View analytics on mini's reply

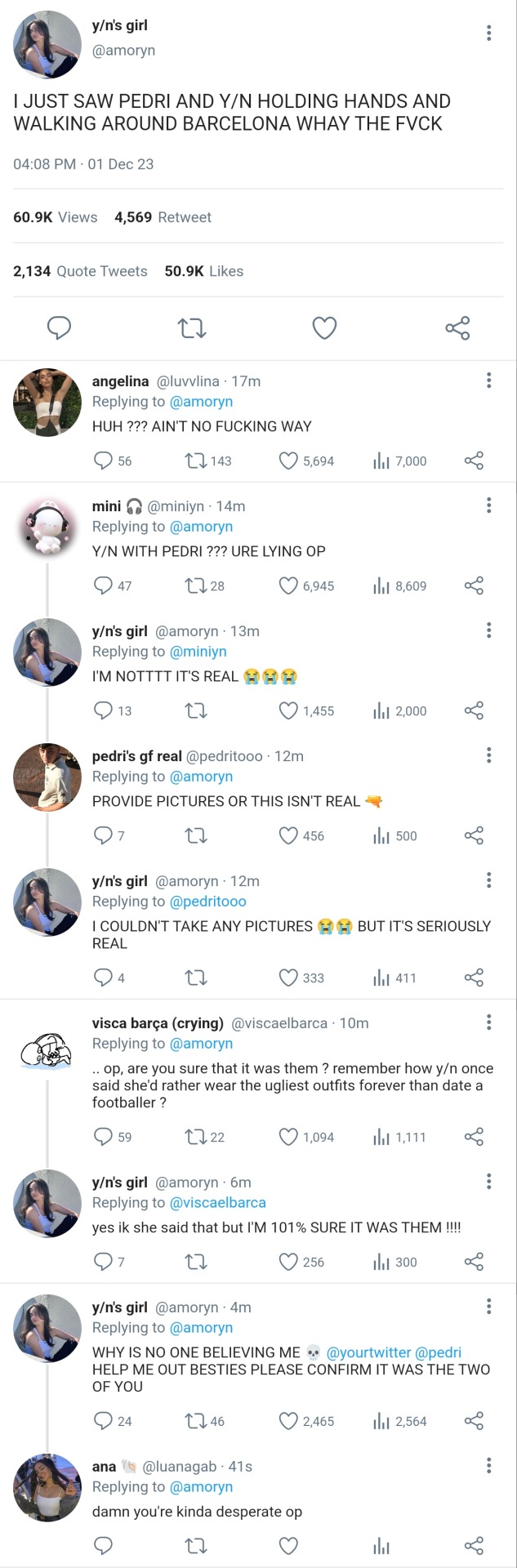[381, 586]
